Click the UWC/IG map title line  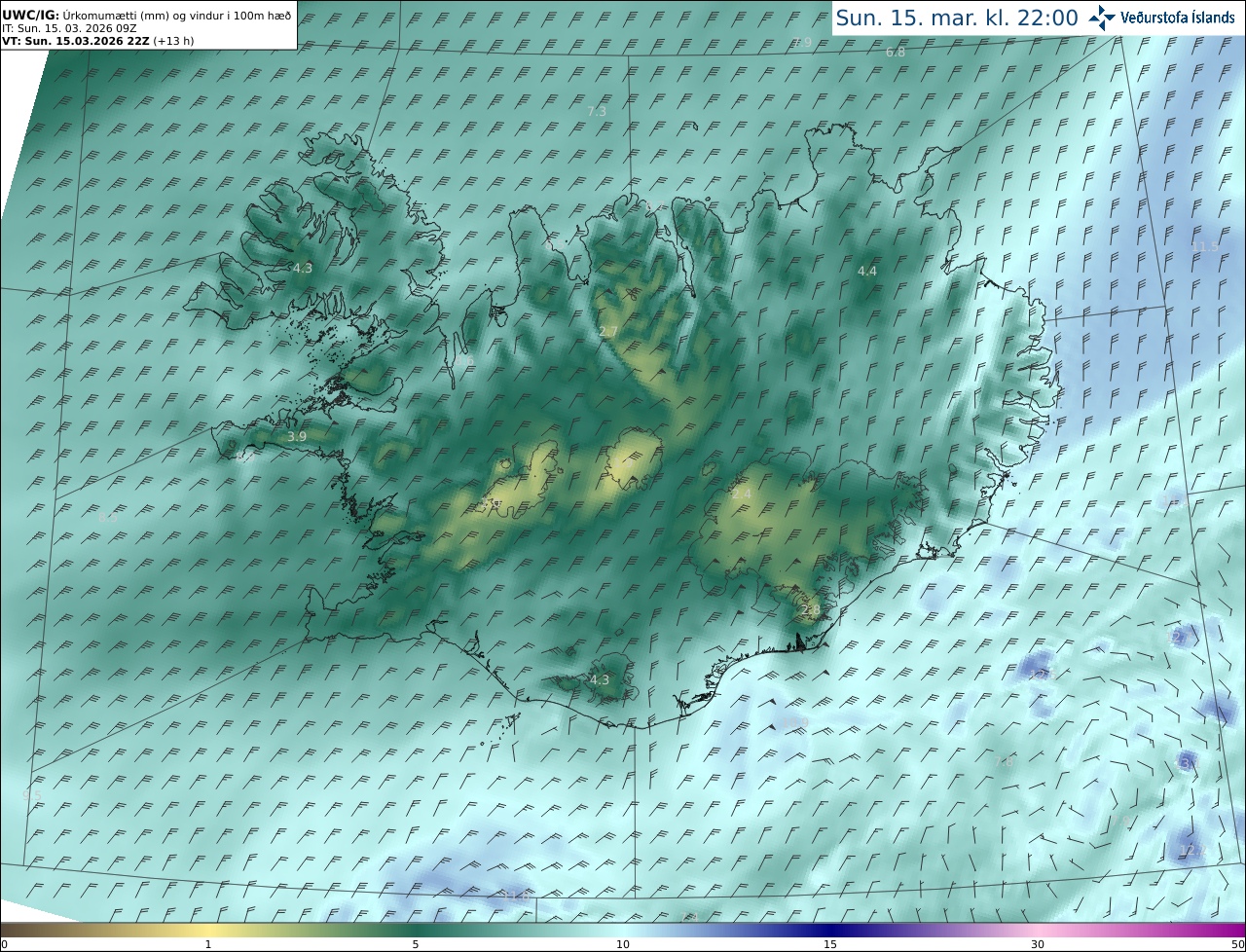click(x=146, y=15)
